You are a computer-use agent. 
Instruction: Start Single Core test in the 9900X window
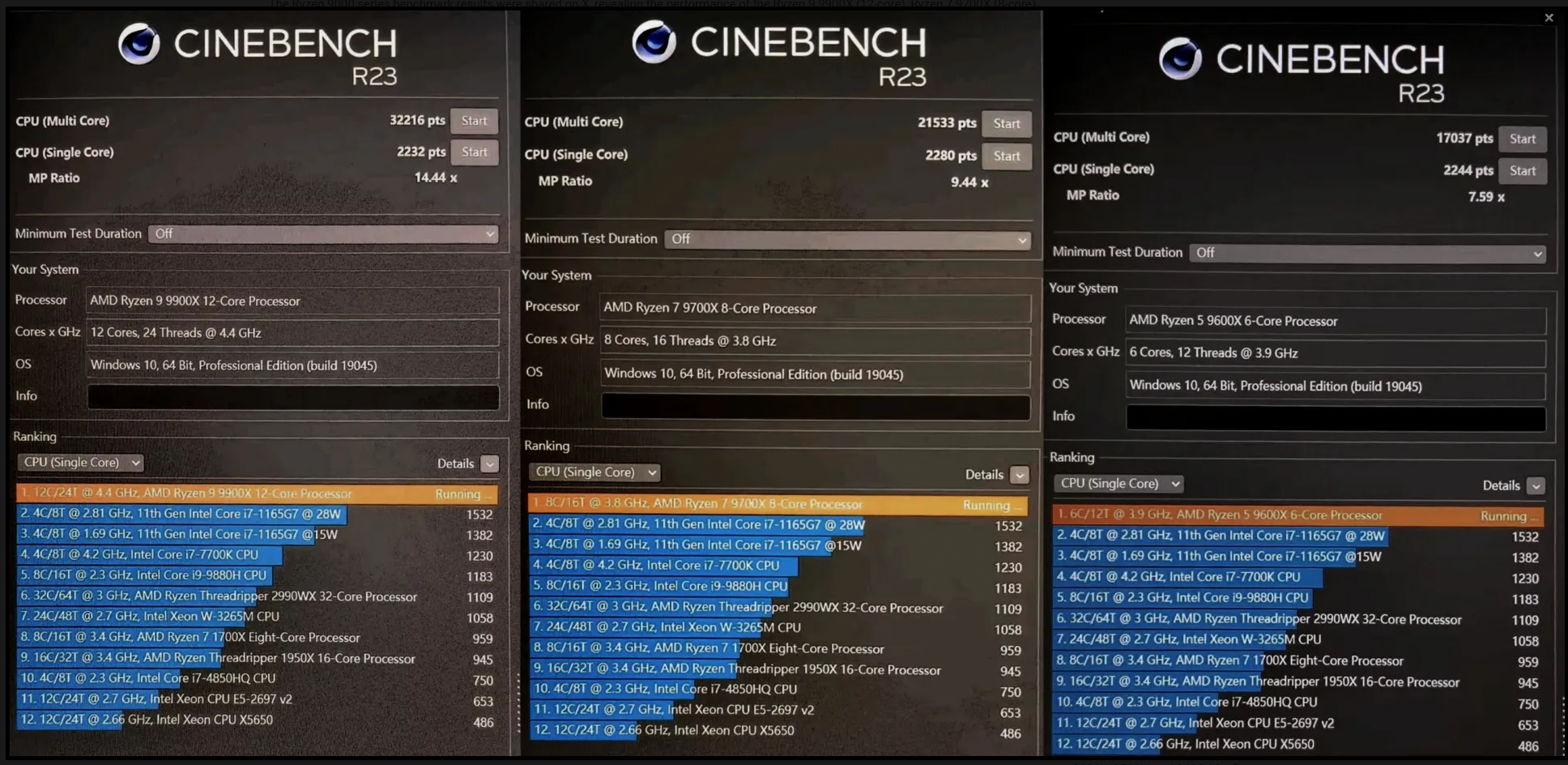(475, 152)
